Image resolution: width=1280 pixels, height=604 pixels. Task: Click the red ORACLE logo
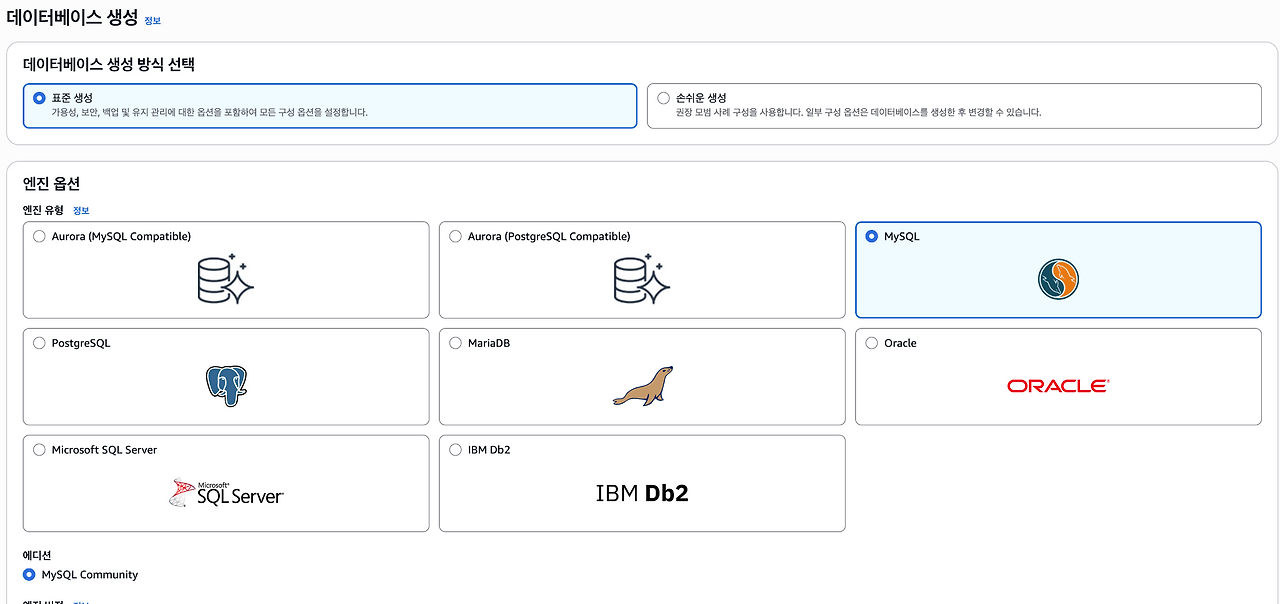(1058, 386)
